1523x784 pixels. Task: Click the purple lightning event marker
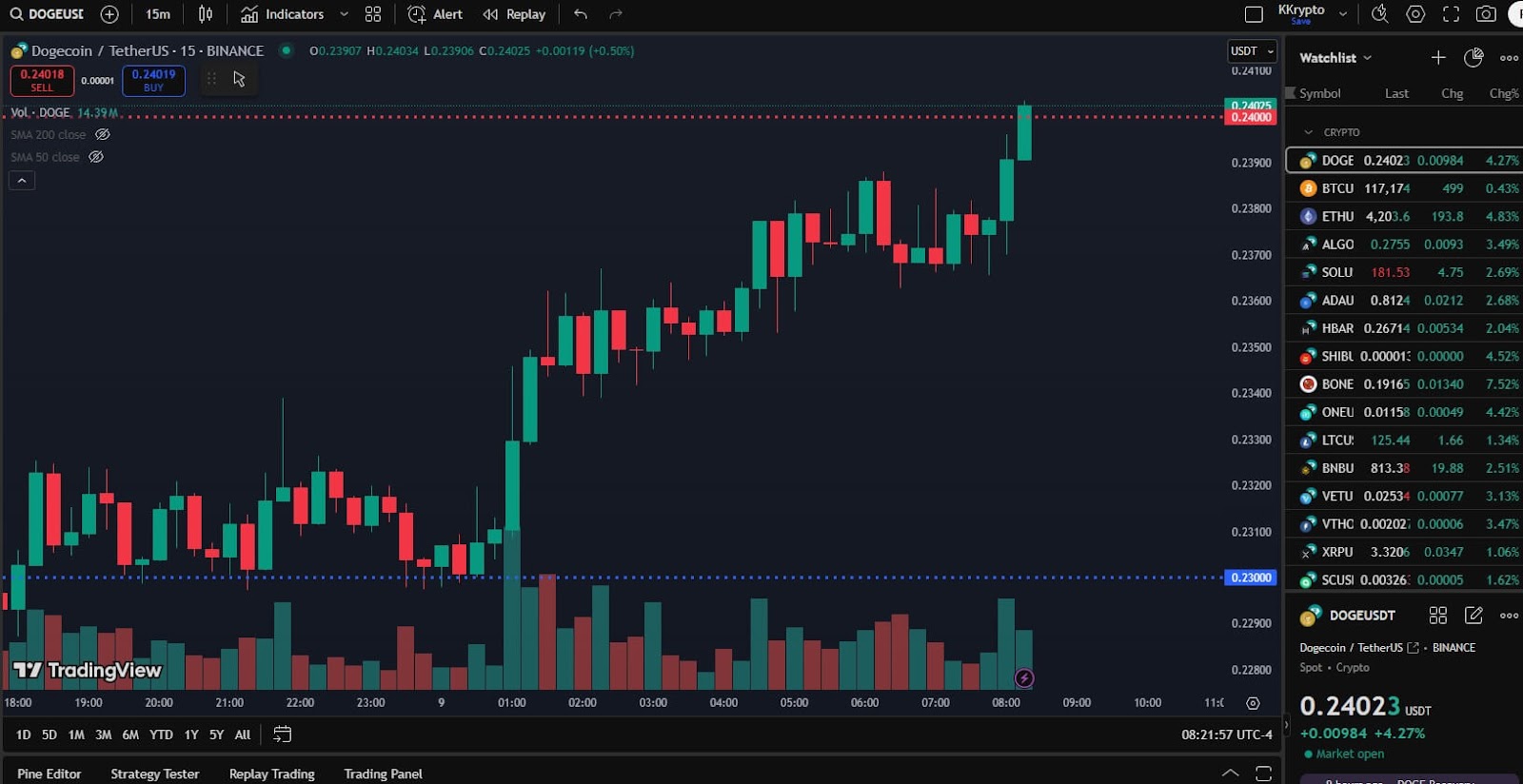1024,678
